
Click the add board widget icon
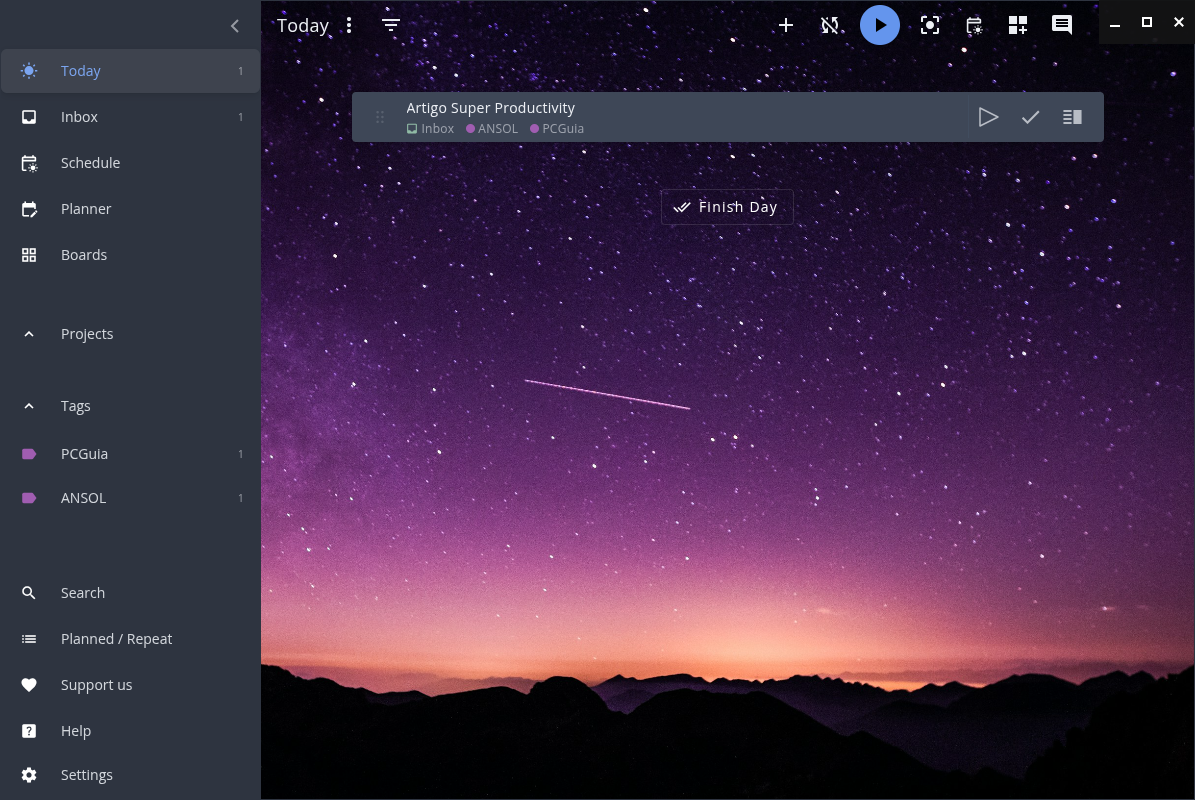tap(1018, 26)
